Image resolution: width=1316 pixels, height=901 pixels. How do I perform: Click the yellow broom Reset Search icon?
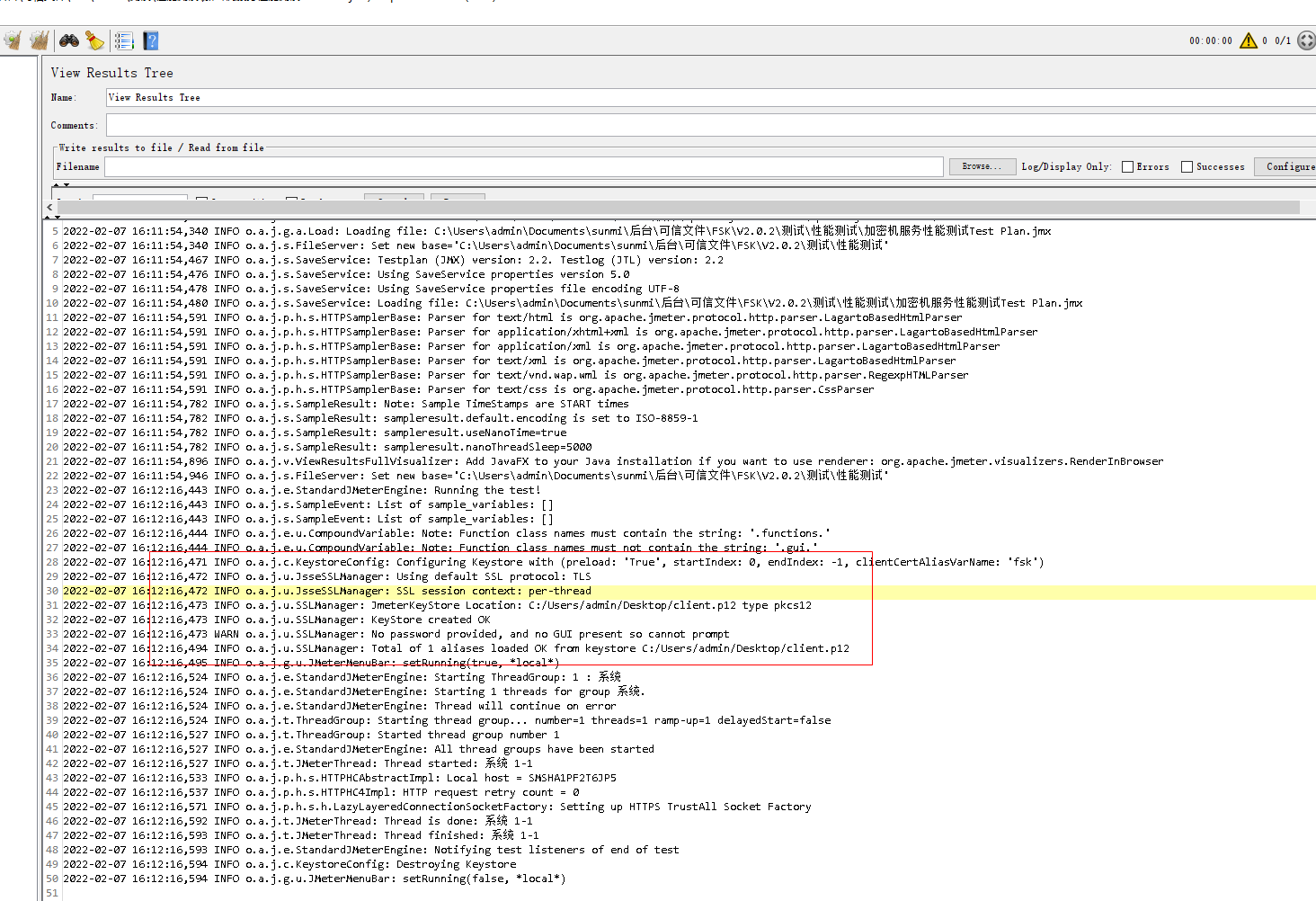pos(94,40)
